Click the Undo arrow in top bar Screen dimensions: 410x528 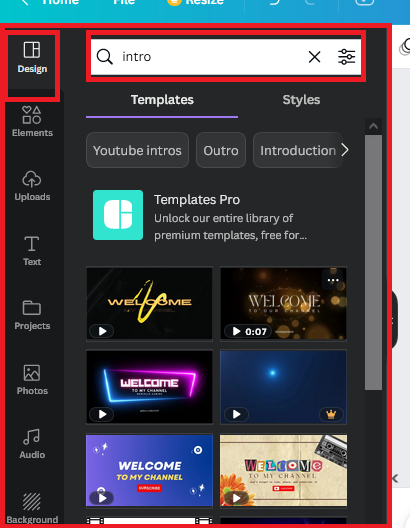click(x=275, y=2)
